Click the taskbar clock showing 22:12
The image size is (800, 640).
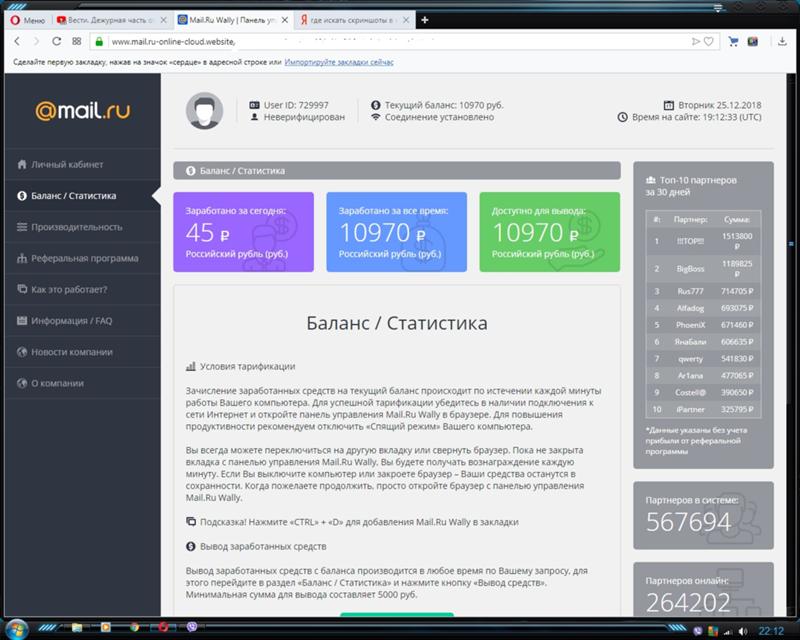pyautogui.click(x=771, y=631)
